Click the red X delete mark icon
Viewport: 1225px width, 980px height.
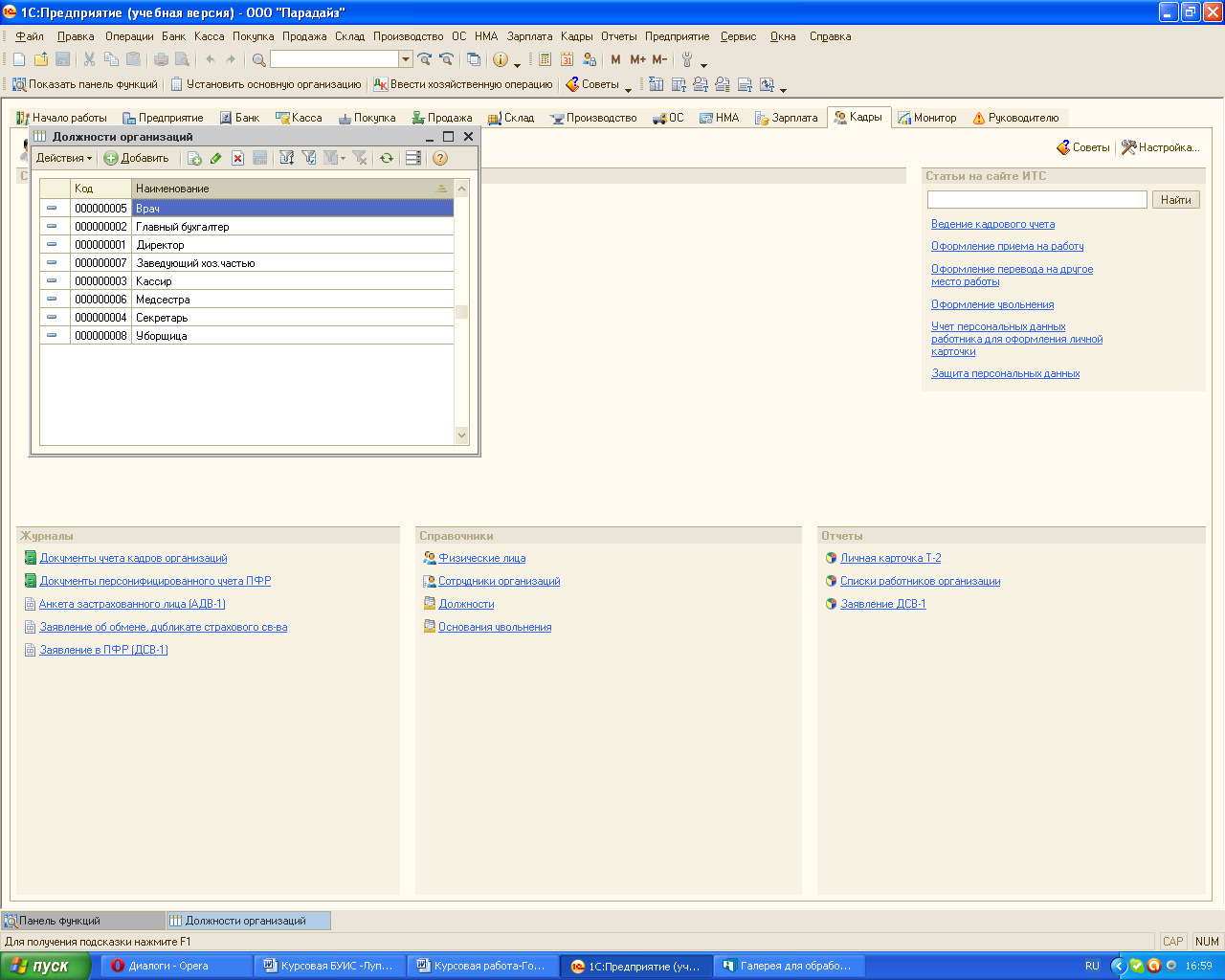pyautogui.click(x=237, y=158)
